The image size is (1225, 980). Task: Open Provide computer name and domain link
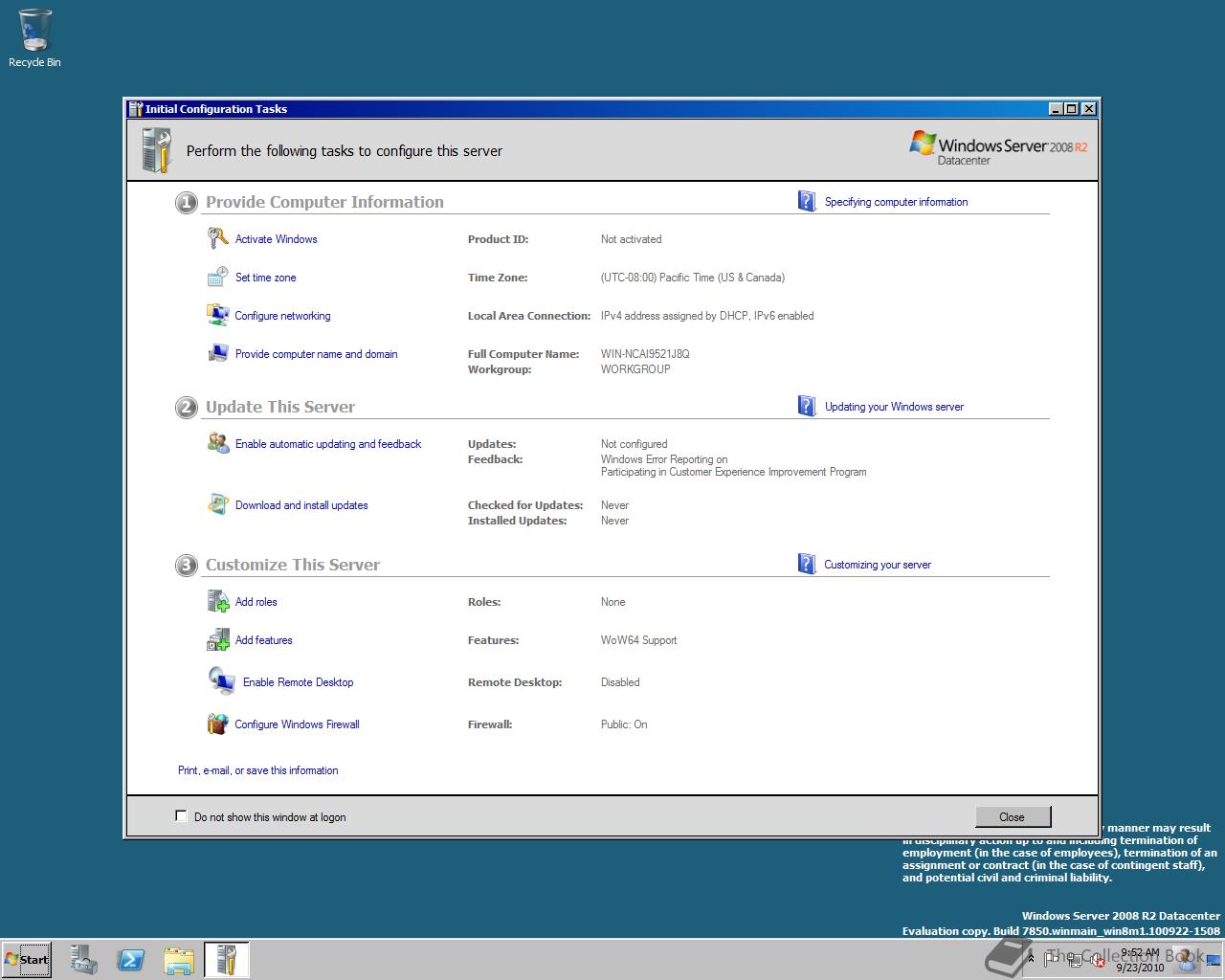[316, 354]
